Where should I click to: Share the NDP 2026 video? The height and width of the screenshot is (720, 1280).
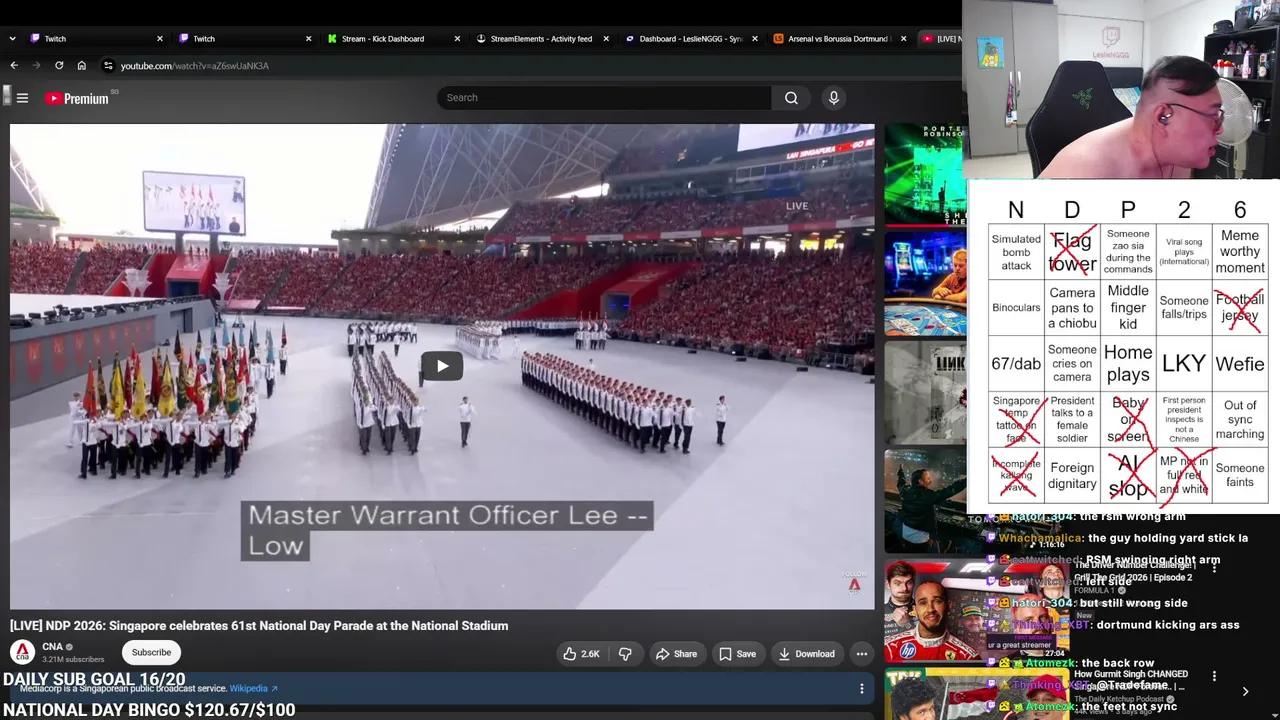click(676, 654)
